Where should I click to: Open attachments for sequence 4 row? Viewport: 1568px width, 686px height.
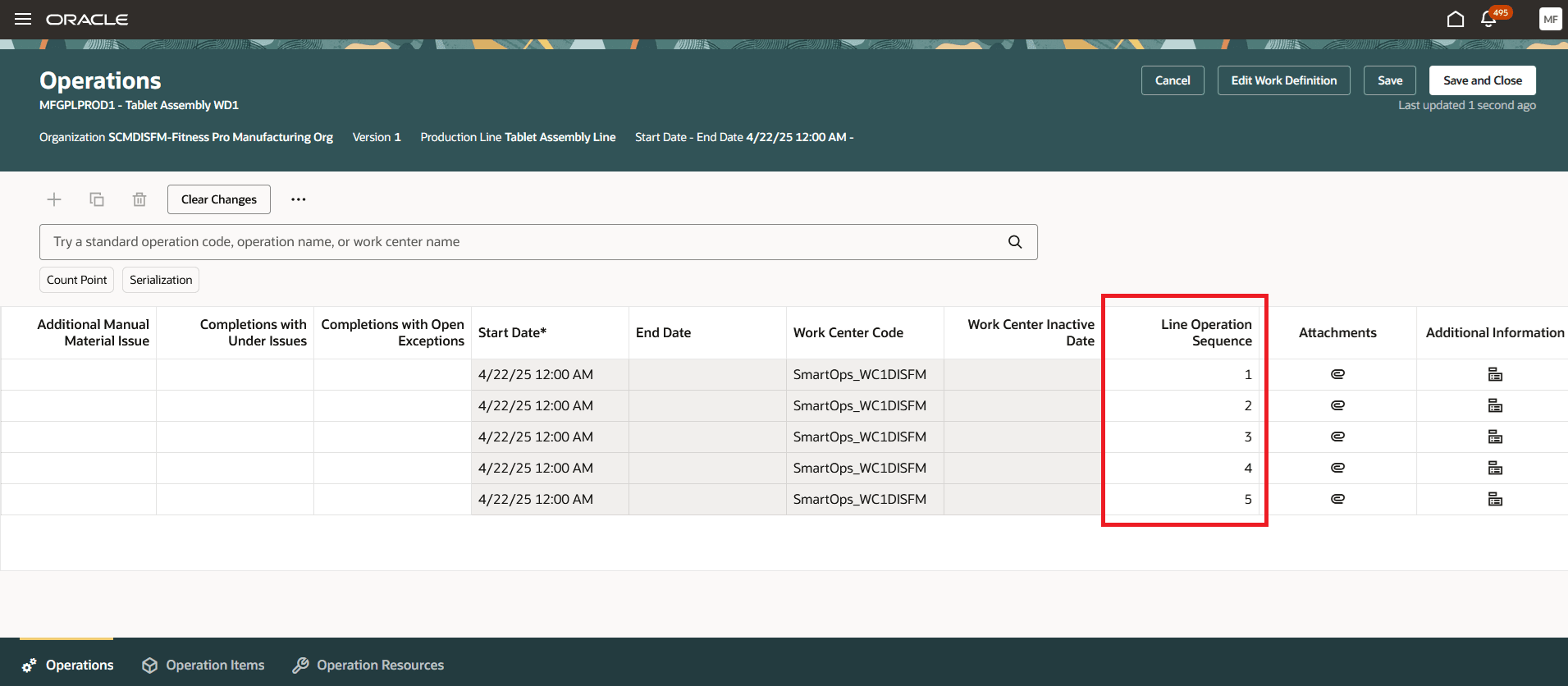[x=1337, y=468]
